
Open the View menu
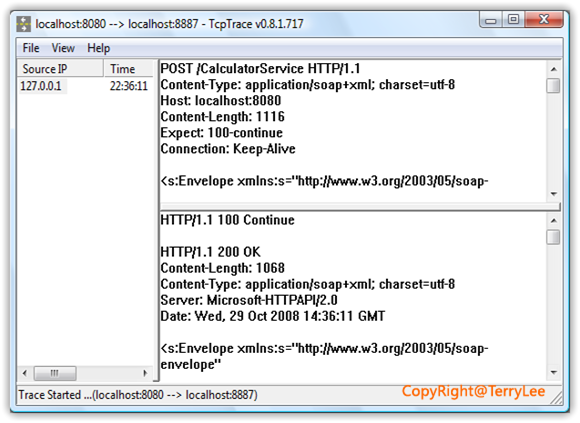(63, 48)
